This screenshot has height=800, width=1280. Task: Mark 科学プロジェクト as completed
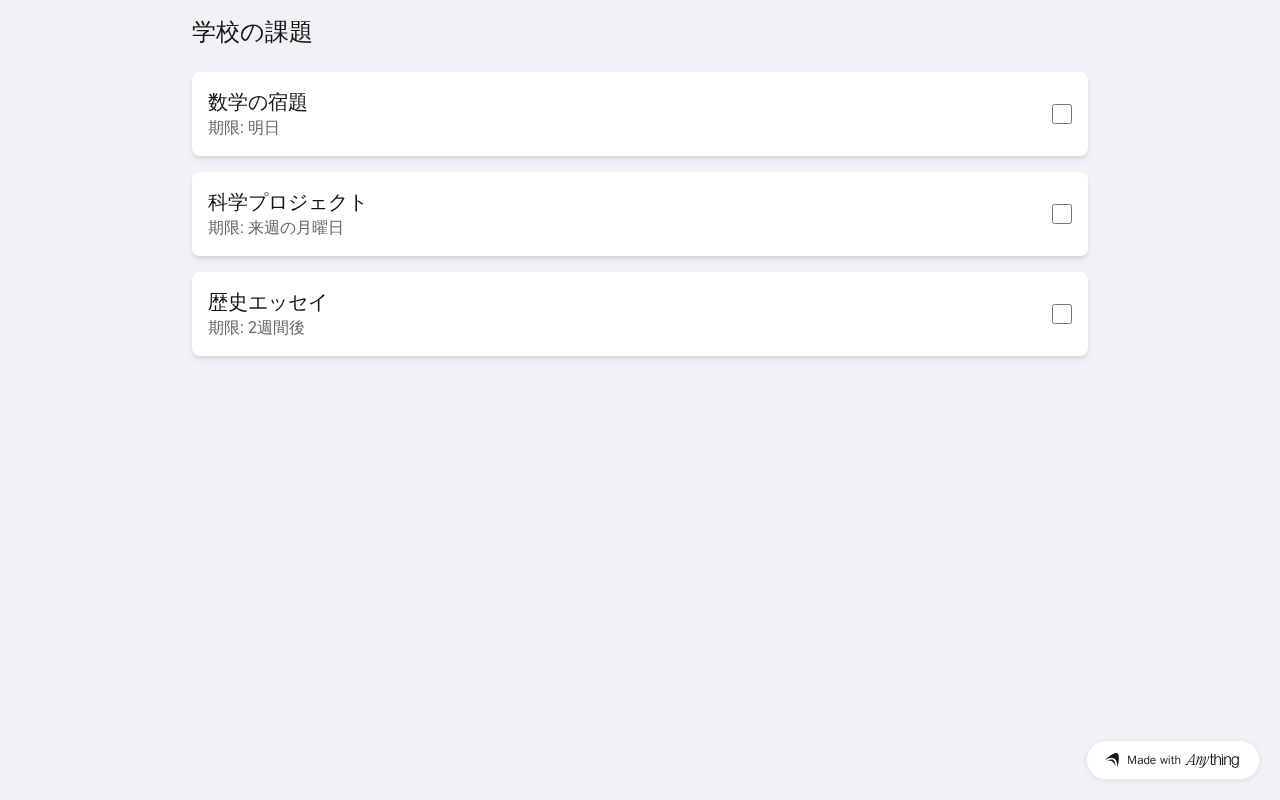[x=1062, y=214]
